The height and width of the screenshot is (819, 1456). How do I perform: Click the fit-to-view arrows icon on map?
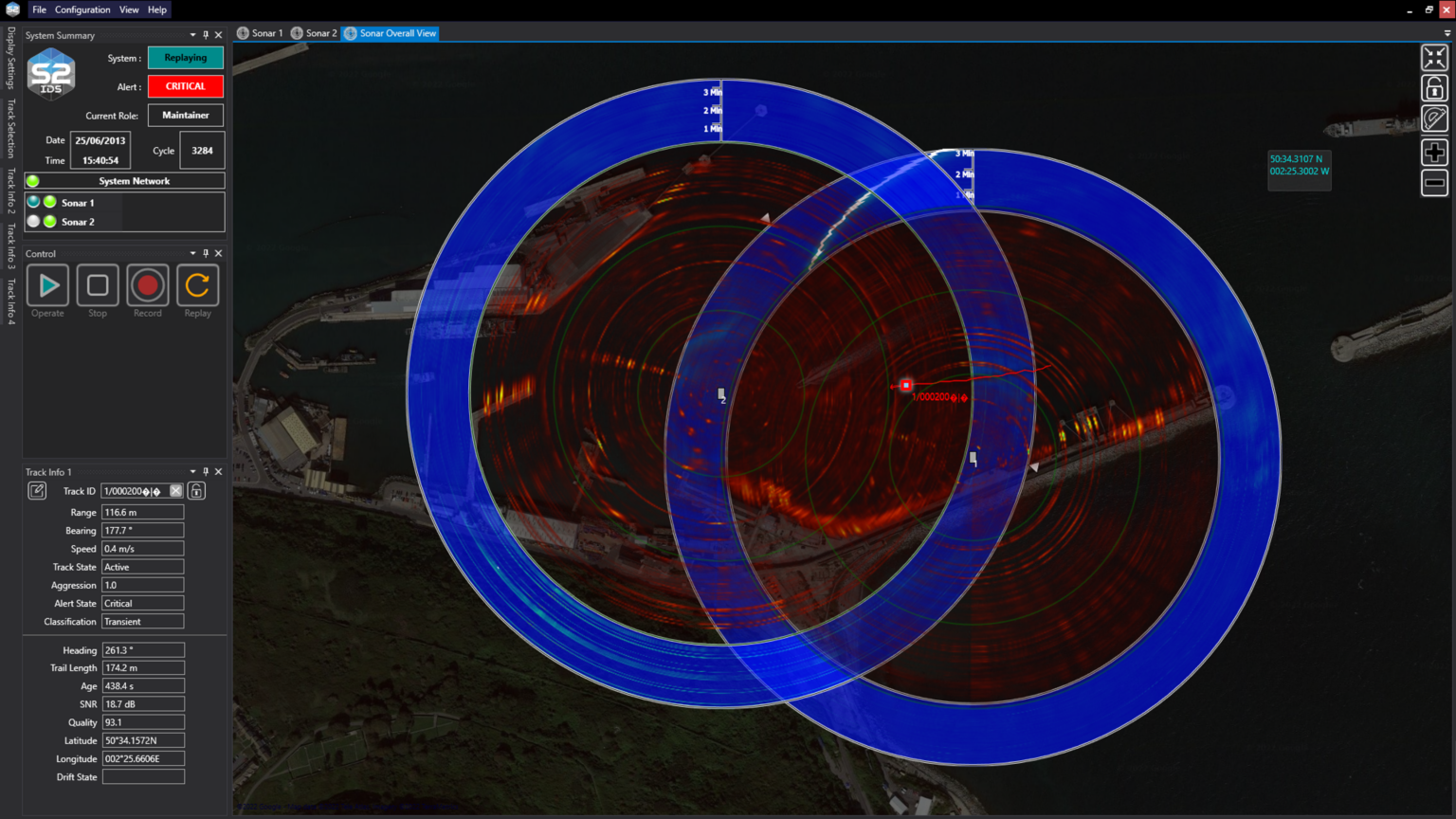(x=1434, y=58)
